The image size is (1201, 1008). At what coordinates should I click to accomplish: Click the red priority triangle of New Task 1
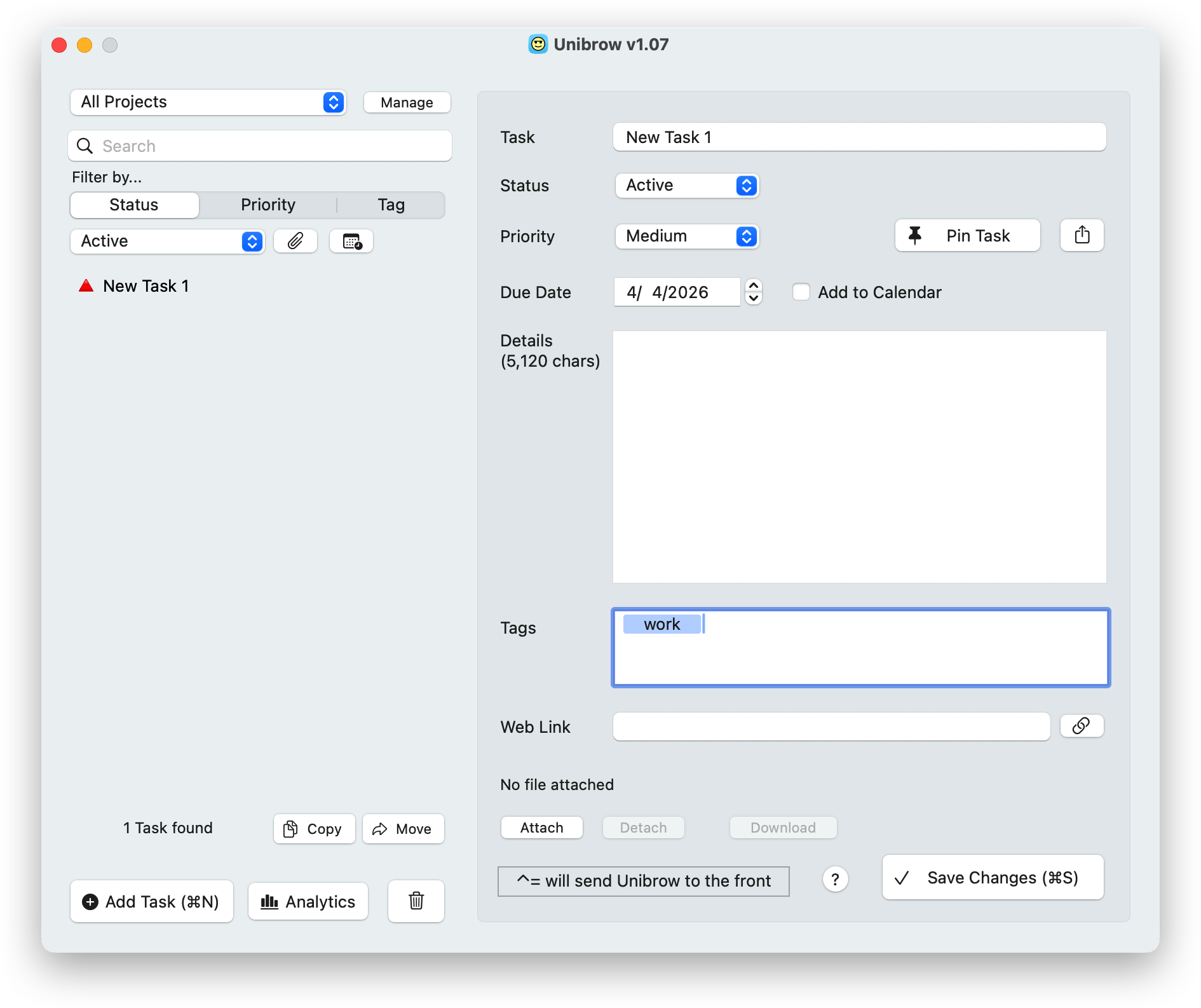86,286
